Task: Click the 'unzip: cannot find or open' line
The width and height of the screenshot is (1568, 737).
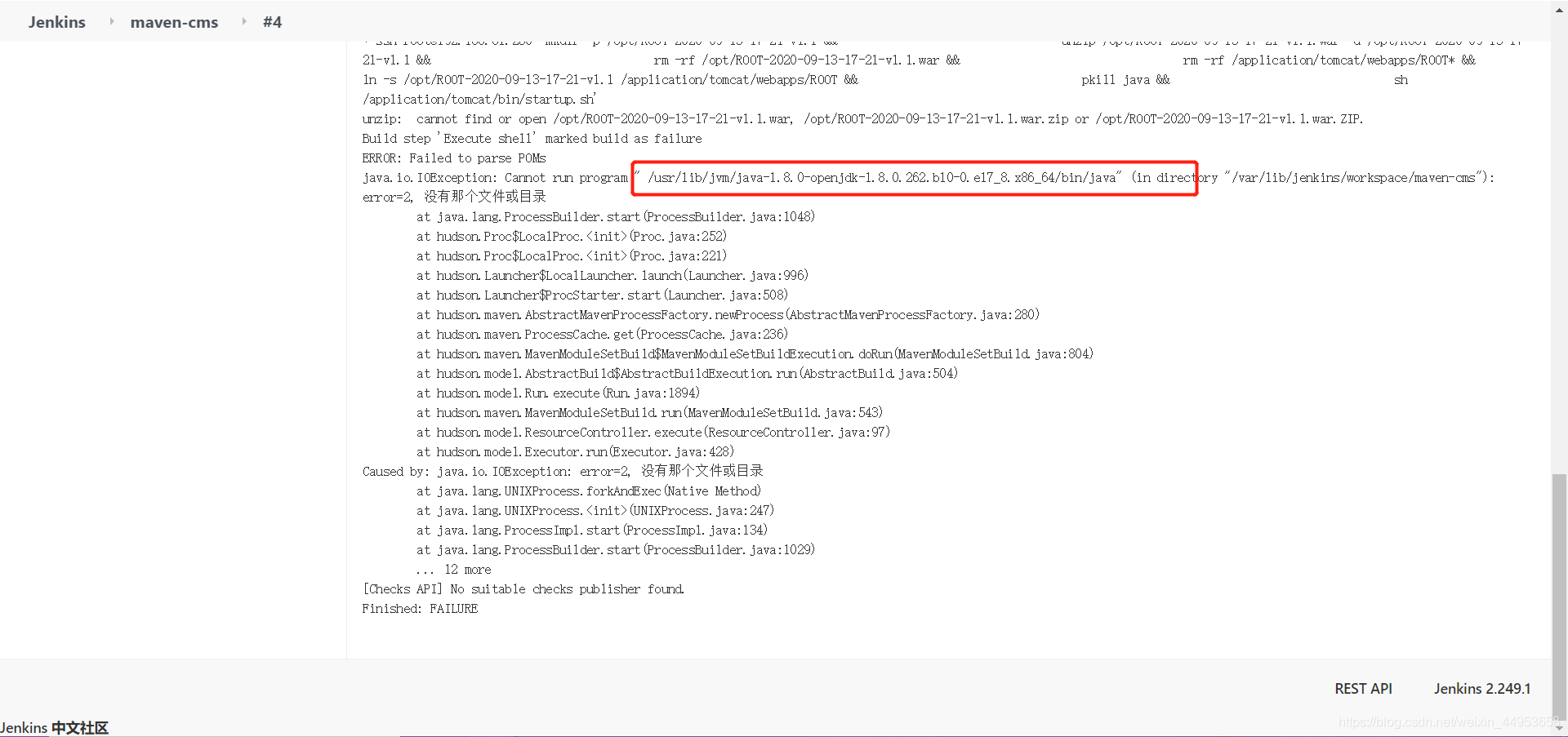Action: [862, 119]
